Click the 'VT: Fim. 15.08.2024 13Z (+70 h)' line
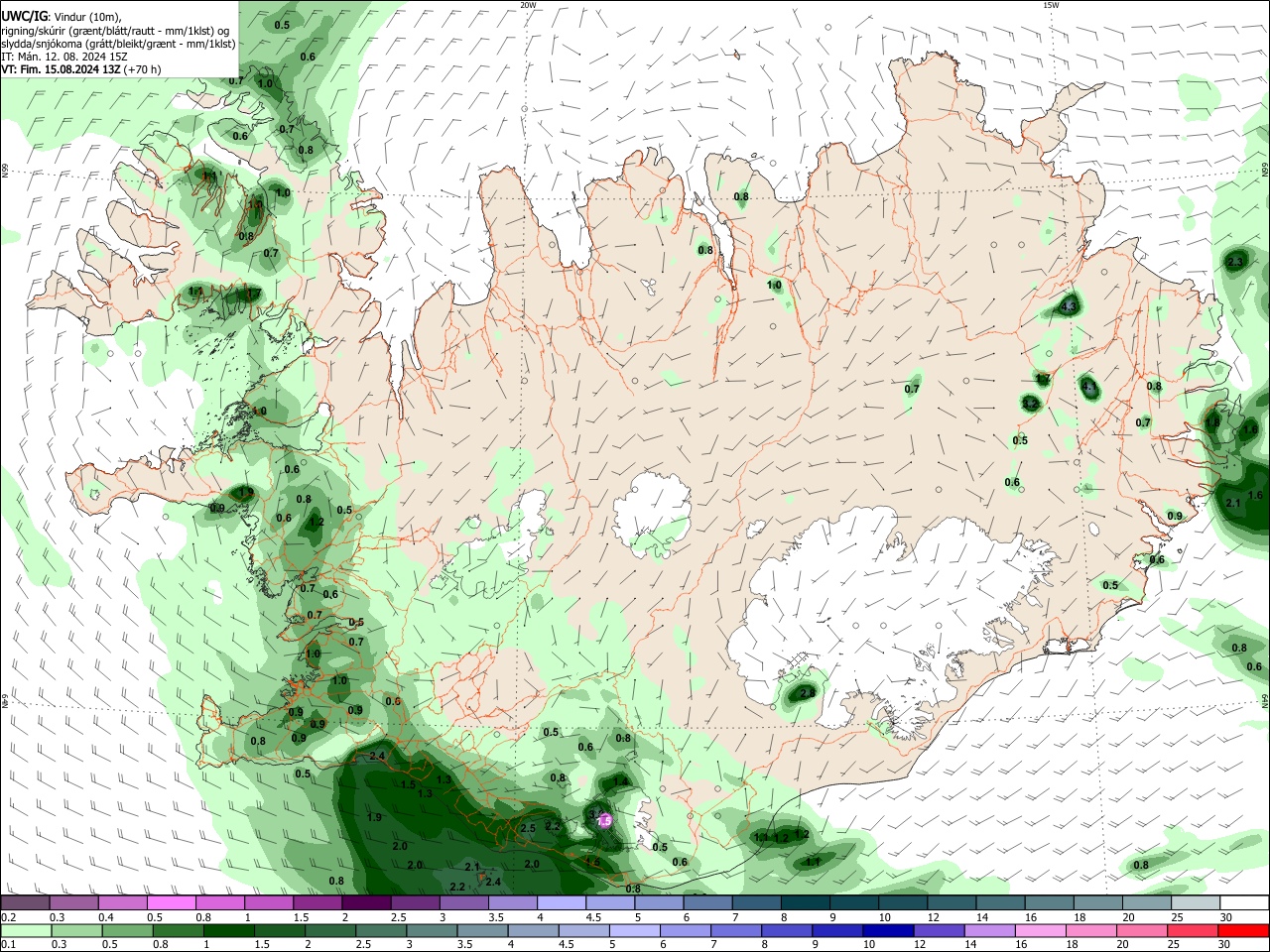Image resolution: width=1270 pixels, height=952 pixels. tap(81, 69)
